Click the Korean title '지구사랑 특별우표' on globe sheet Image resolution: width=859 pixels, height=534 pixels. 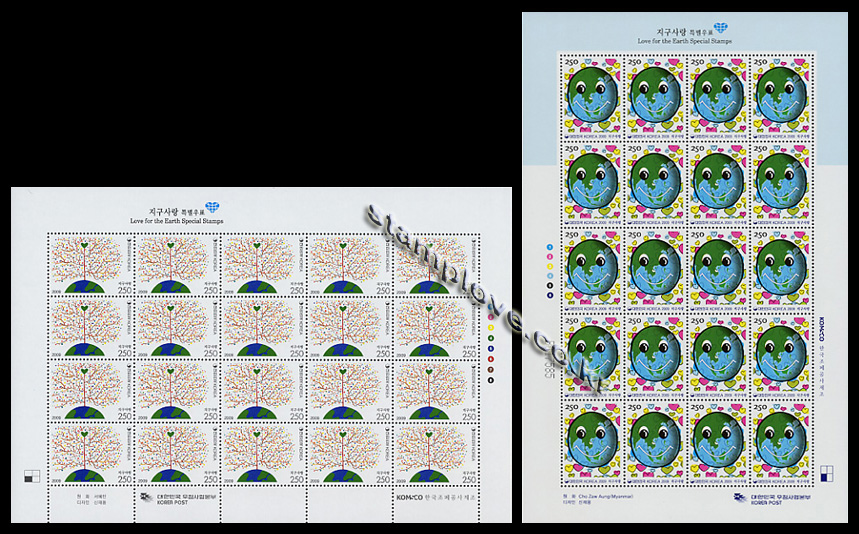point(684,32)
